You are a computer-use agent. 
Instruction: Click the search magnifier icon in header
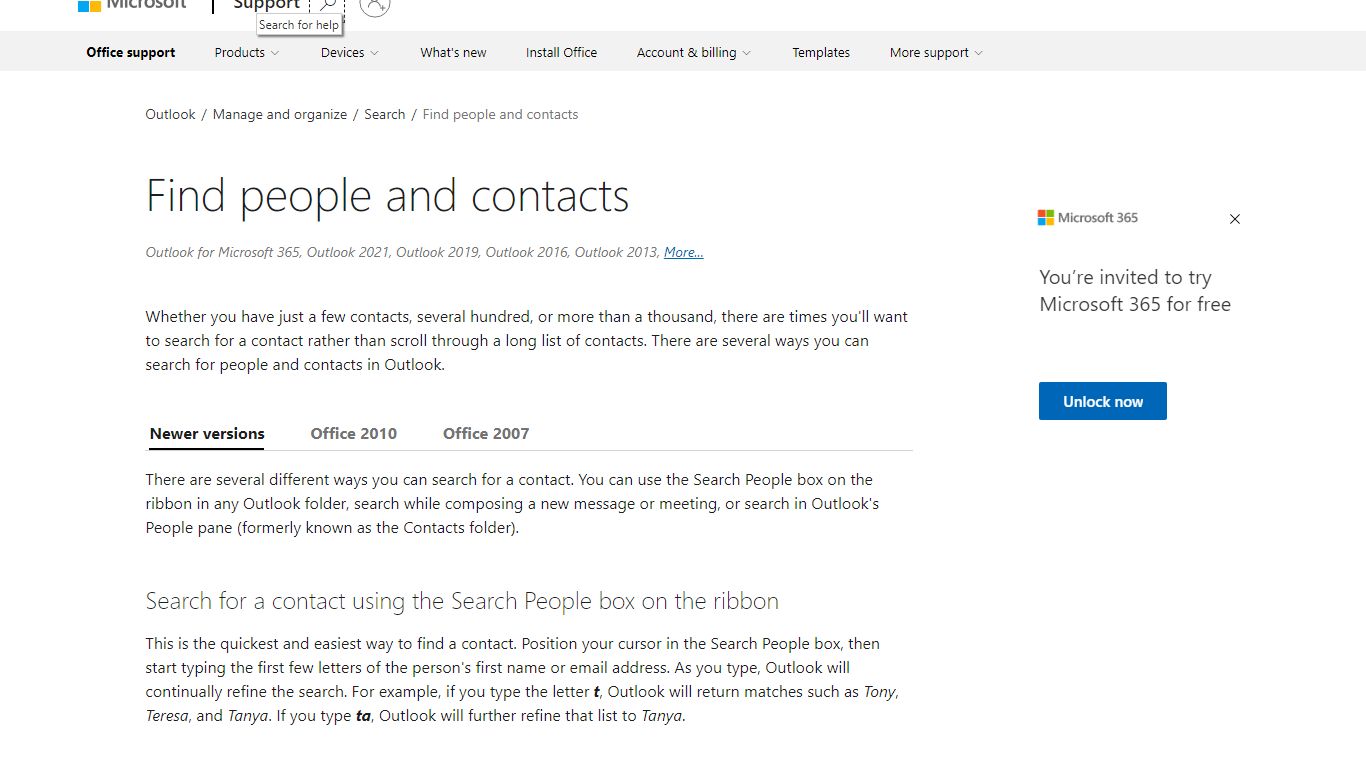pyautogui.click(x=328, y=5)
